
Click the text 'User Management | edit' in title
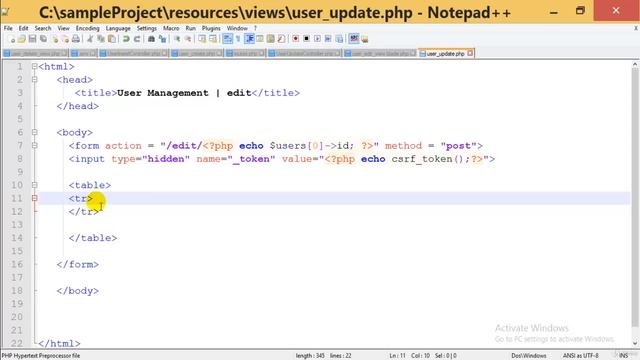184,93
